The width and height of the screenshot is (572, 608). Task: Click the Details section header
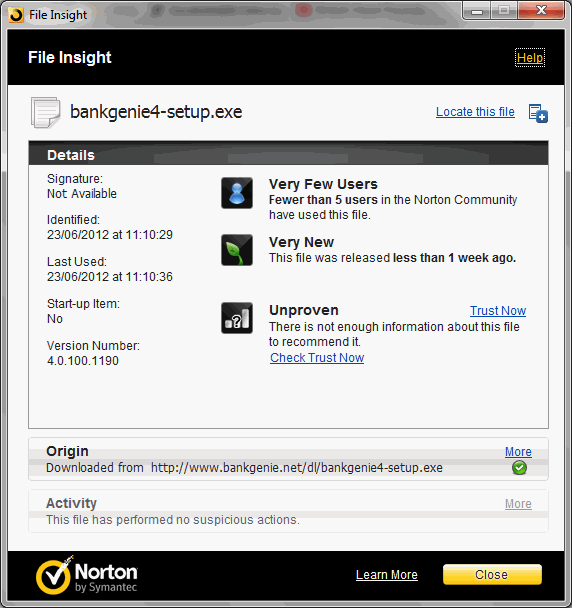pos(288,154)
